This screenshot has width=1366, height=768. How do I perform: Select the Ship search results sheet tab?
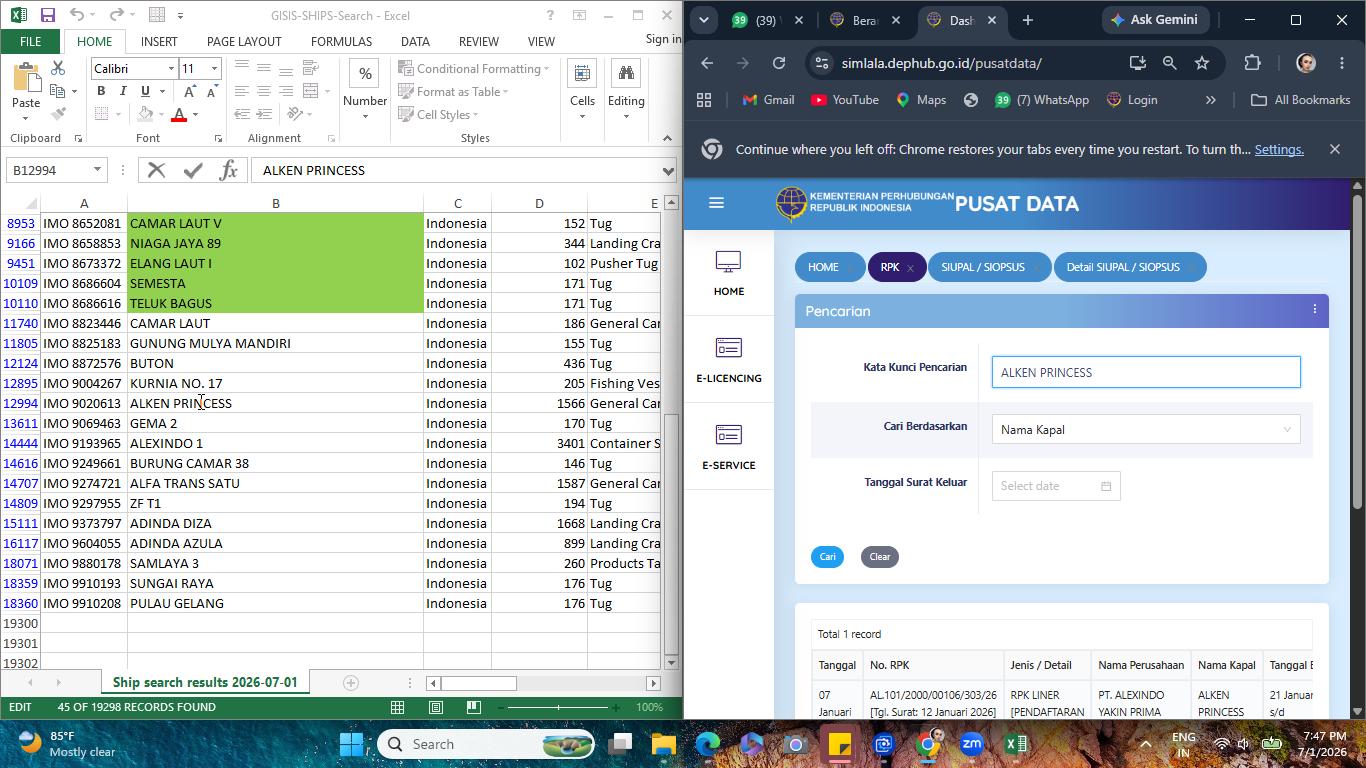[x=205, y=682]
